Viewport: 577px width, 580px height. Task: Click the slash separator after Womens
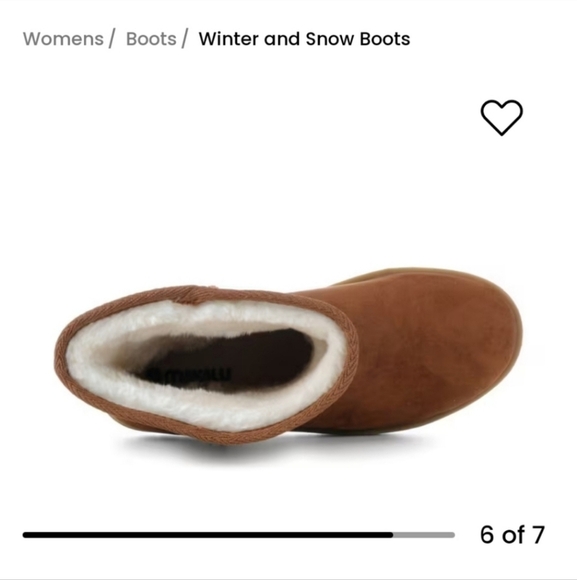[x=111, y=39]
